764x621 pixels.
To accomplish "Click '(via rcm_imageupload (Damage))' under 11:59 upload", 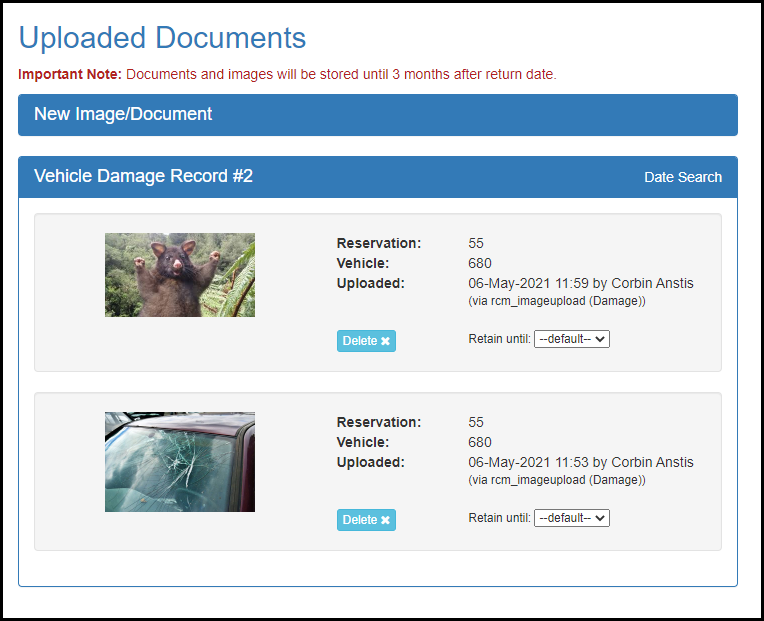I will click(x=557, y=301).
